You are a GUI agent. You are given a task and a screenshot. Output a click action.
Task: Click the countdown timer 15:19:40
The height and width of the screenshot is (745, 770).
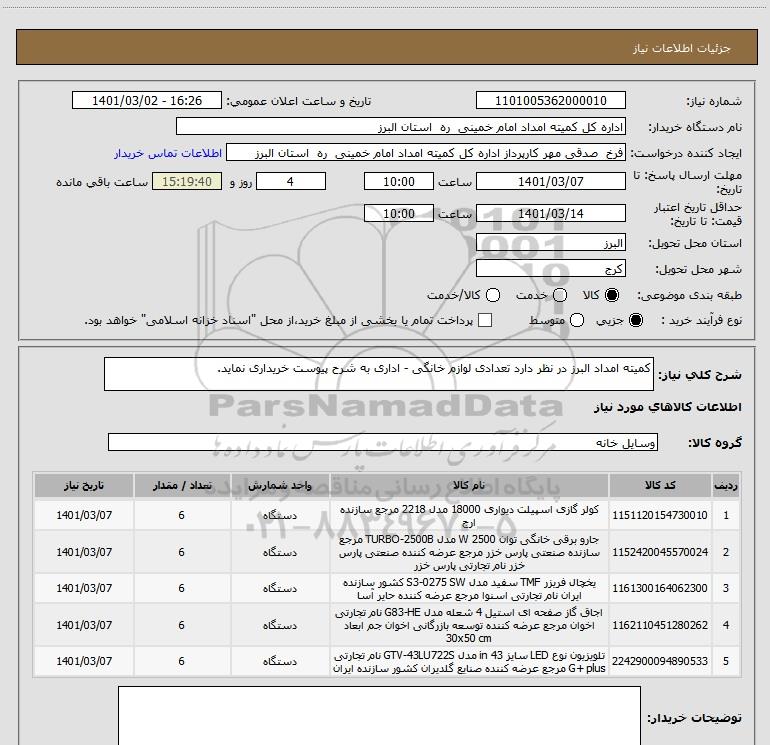pyautogui.click(x=187, y=182)
